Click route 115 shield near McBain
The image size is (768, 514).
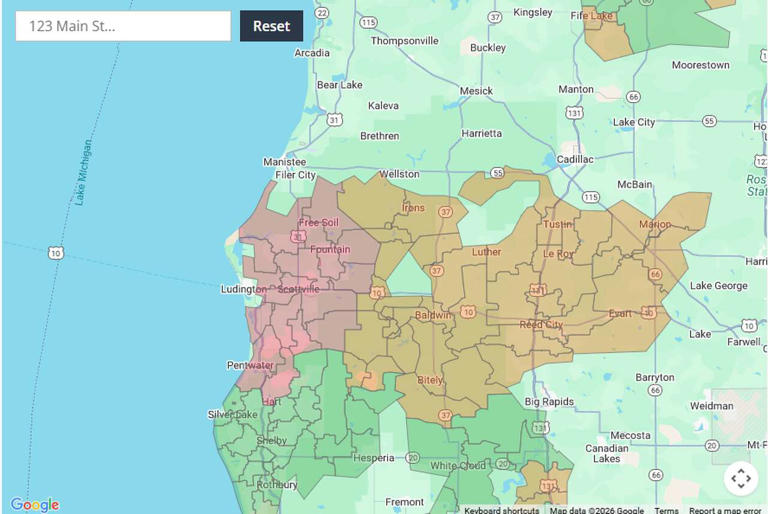591,197
